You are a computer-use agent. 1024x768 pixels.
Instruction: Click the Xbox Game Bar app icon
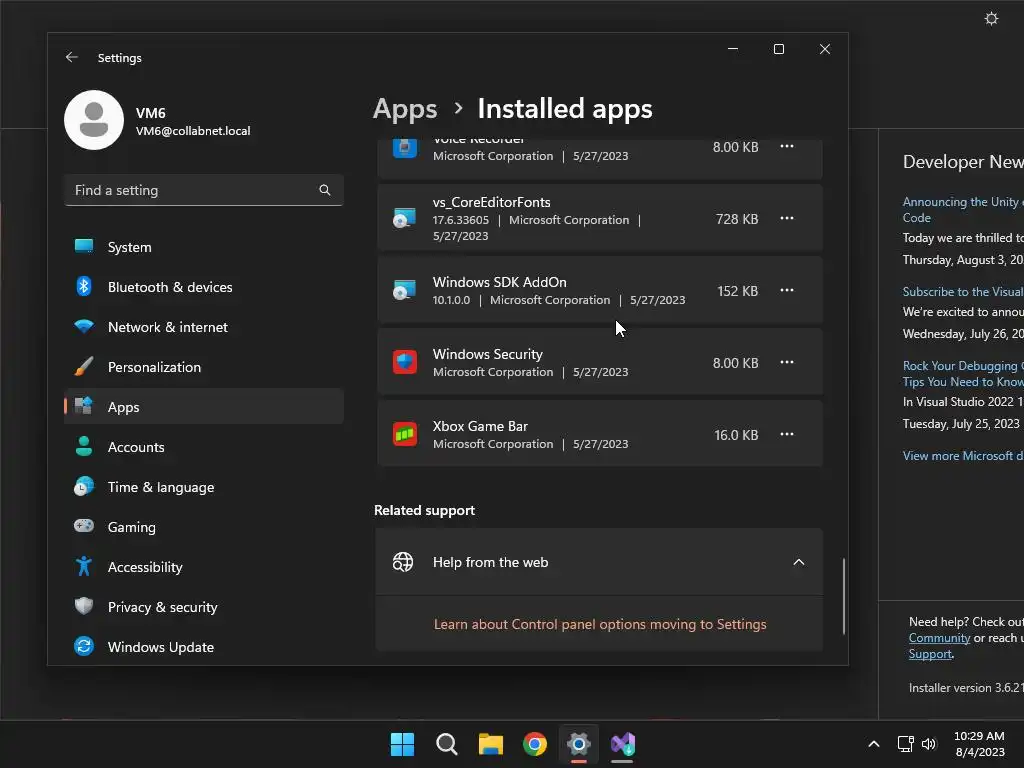click(405, 434)
